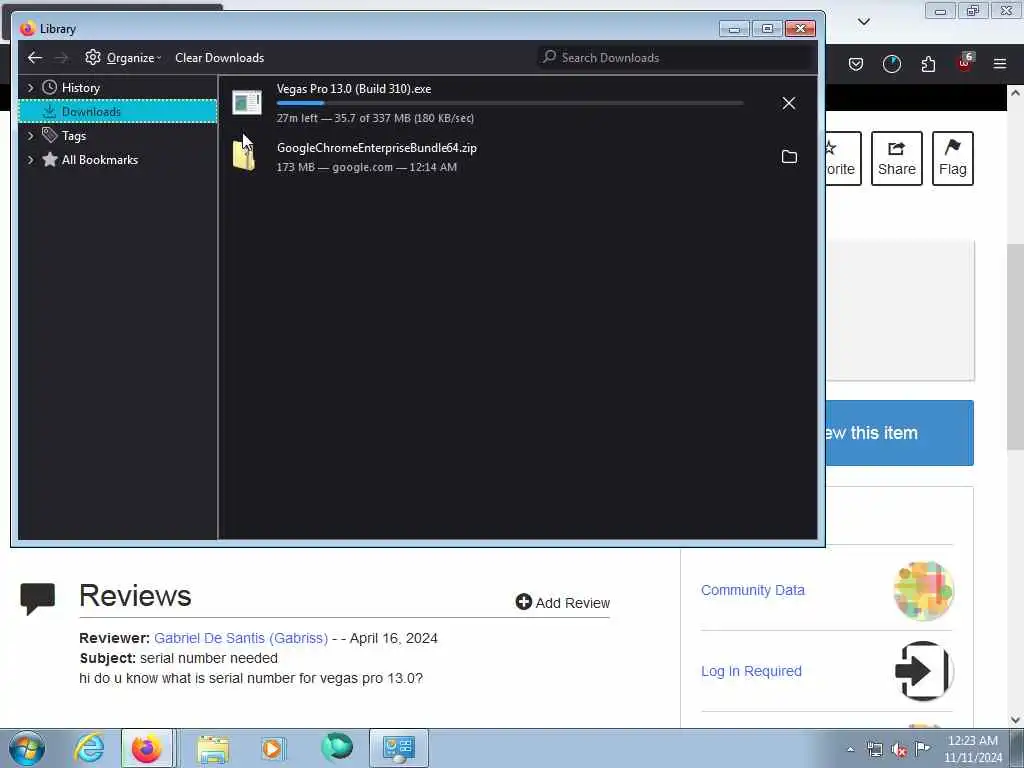Click the Organize gear icon

[x=93, y=57]
